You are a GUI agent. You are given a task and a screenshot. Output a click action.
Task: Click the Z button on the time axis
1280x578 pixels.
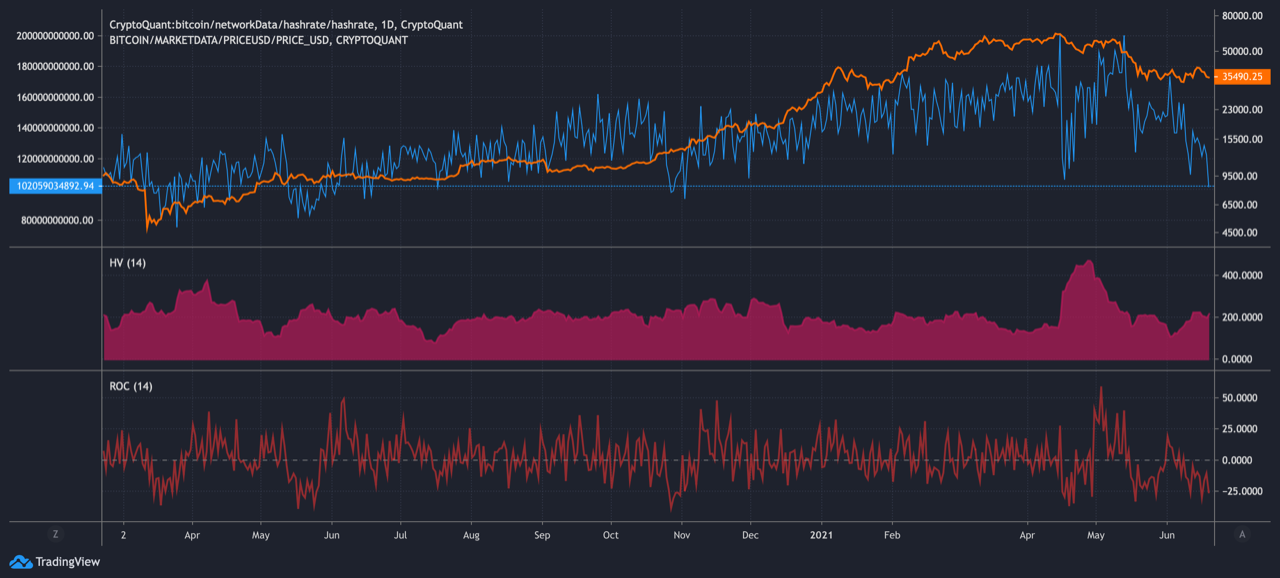[56, 535]
